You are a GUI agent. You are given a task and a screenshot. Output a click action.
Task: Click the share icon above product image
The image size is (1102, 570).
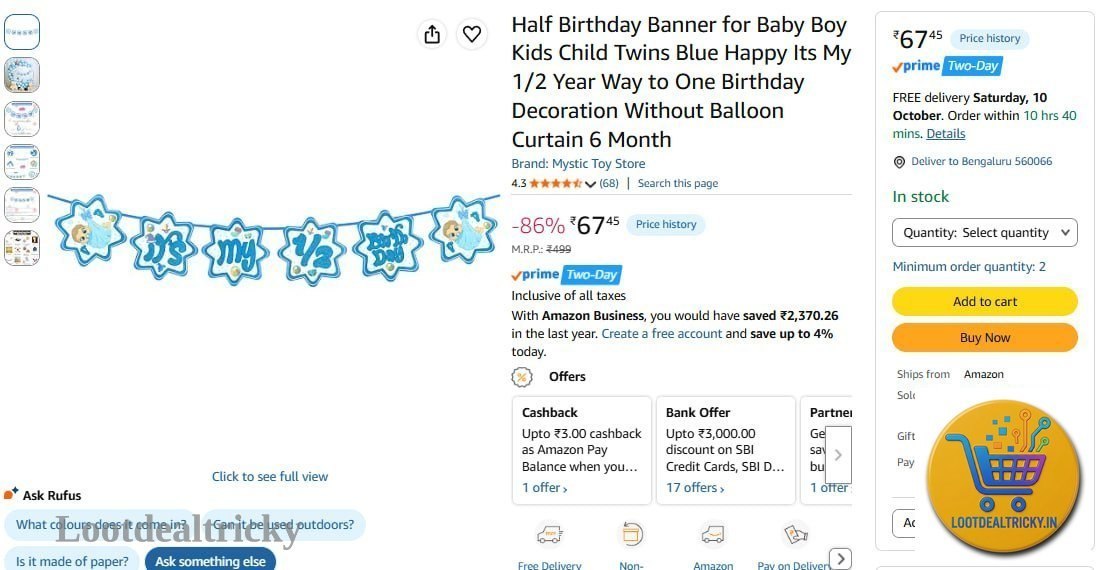432,34
